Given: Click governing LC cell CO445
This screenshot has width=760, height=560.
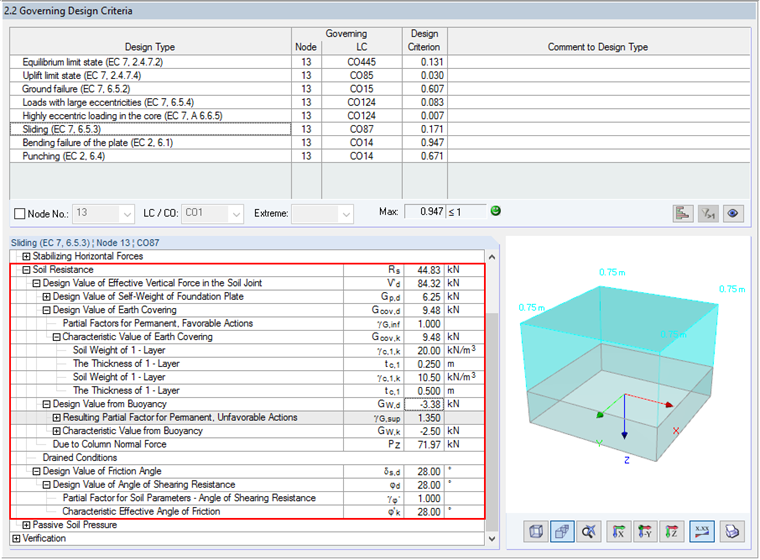Looking at the screenshot, I should point(362,62).
